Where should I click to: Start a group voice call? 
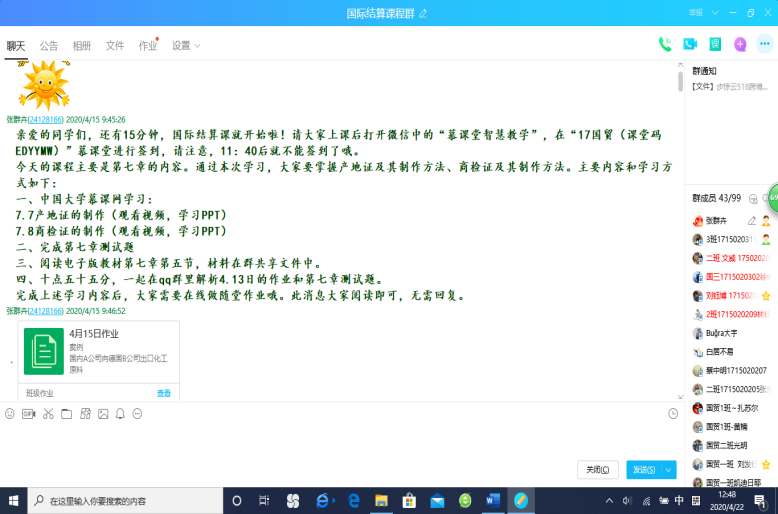(665, 44)
